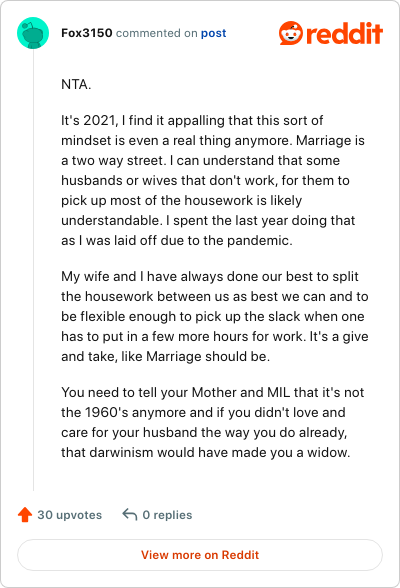This screenshot has height=588, width=400.
Task: Select the "0 replies" count label
Action: click(167, 515)
